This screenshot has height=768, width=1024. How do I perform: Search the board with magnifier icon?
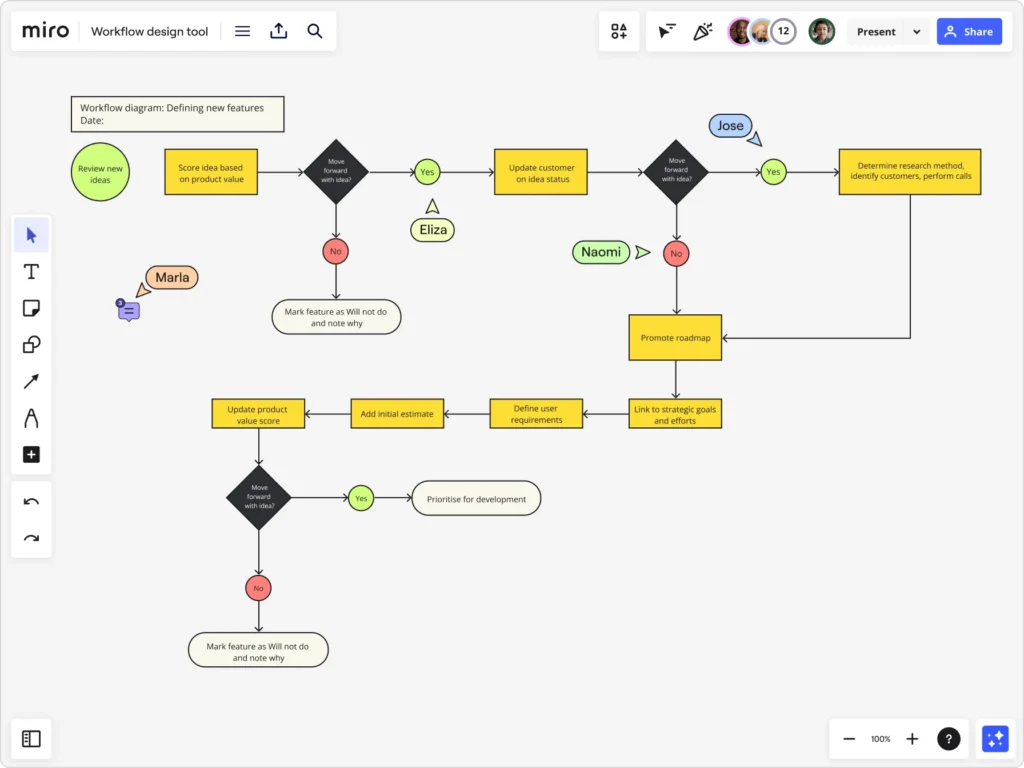click(315, 31)
